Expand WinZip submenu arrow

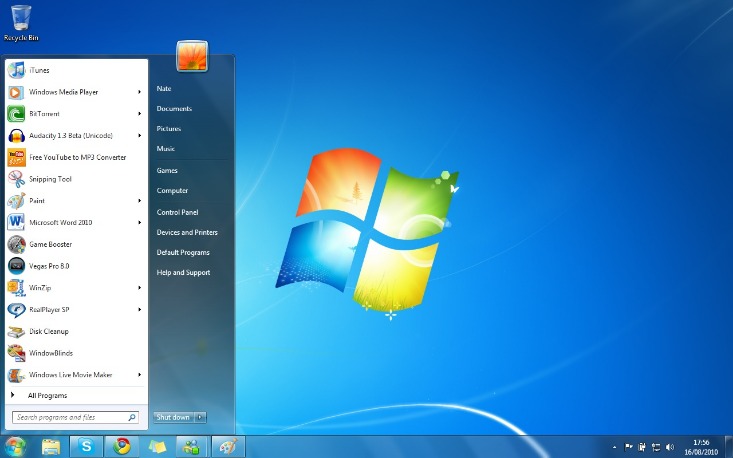139,288
